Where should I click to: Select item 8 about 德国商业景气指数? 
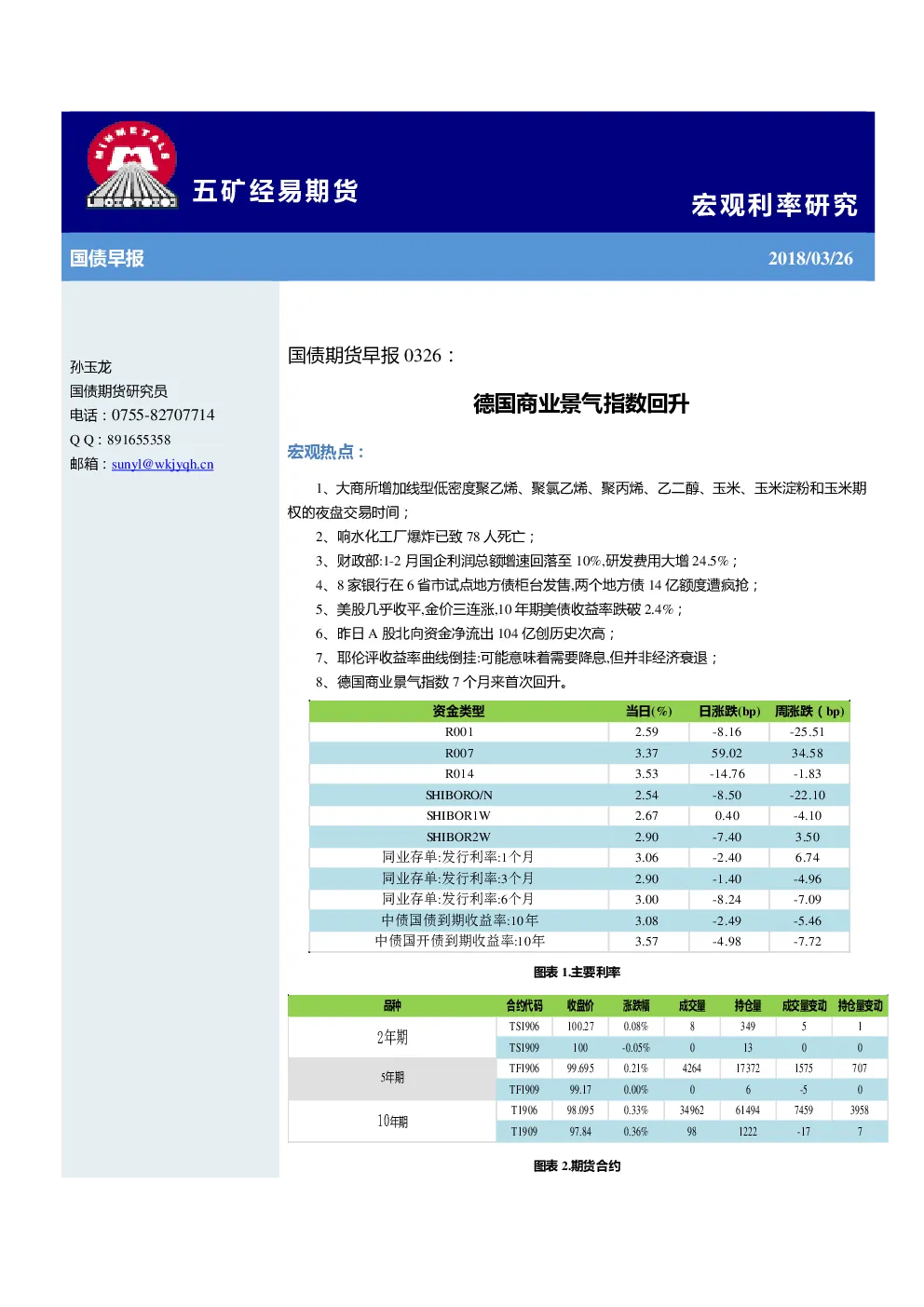coord(442,682)
